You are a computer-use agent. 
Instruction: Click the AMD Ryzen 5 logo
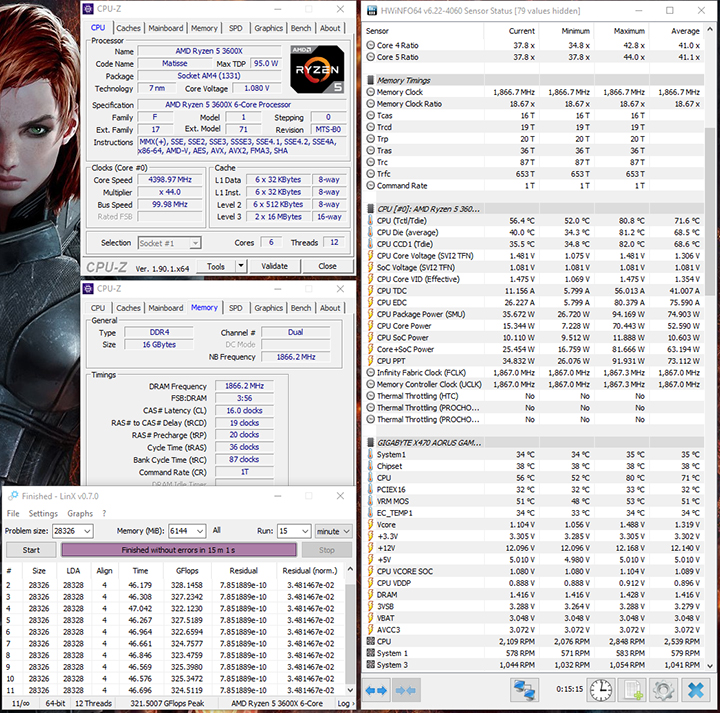click(318, 71)
